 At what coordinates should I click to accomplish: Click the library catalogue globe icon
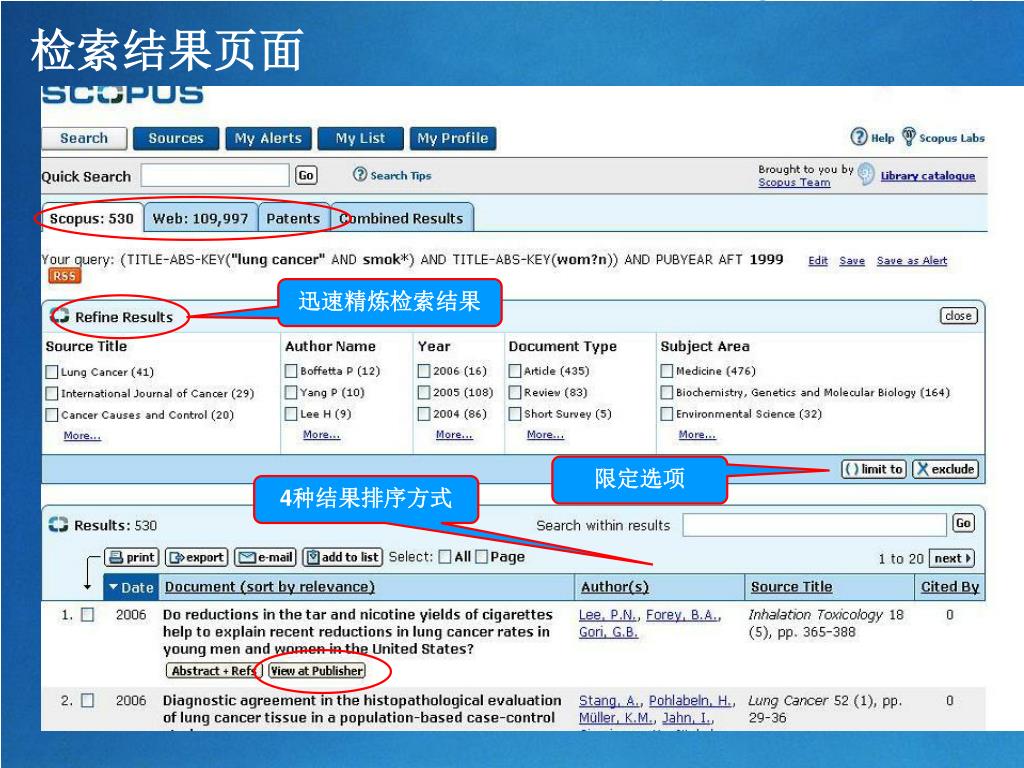[866, 174]
